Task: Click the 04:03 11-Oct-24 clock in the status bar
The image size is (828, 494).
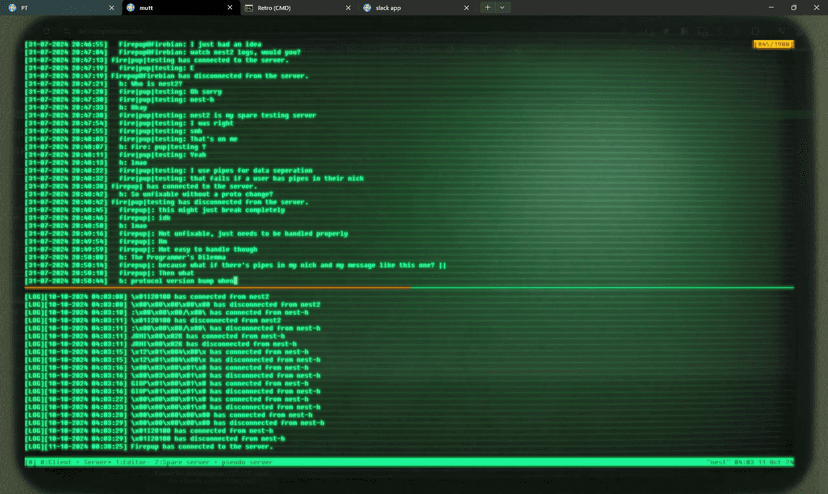Action: (764, 462)
